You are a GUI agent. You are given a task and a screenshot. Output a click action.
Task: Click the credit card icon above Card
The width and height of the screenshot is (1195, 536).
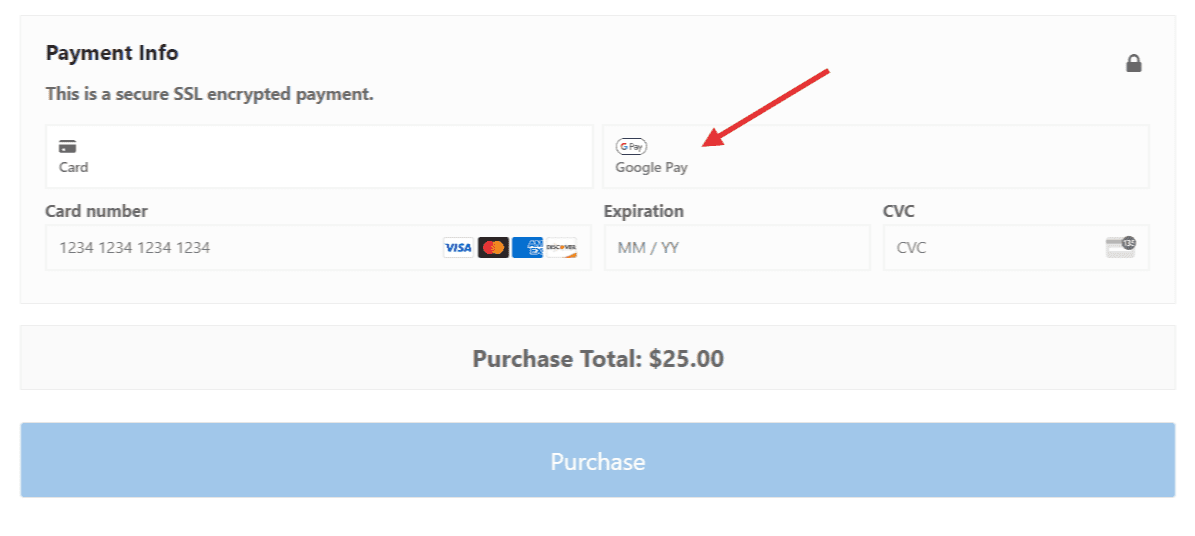68,146
